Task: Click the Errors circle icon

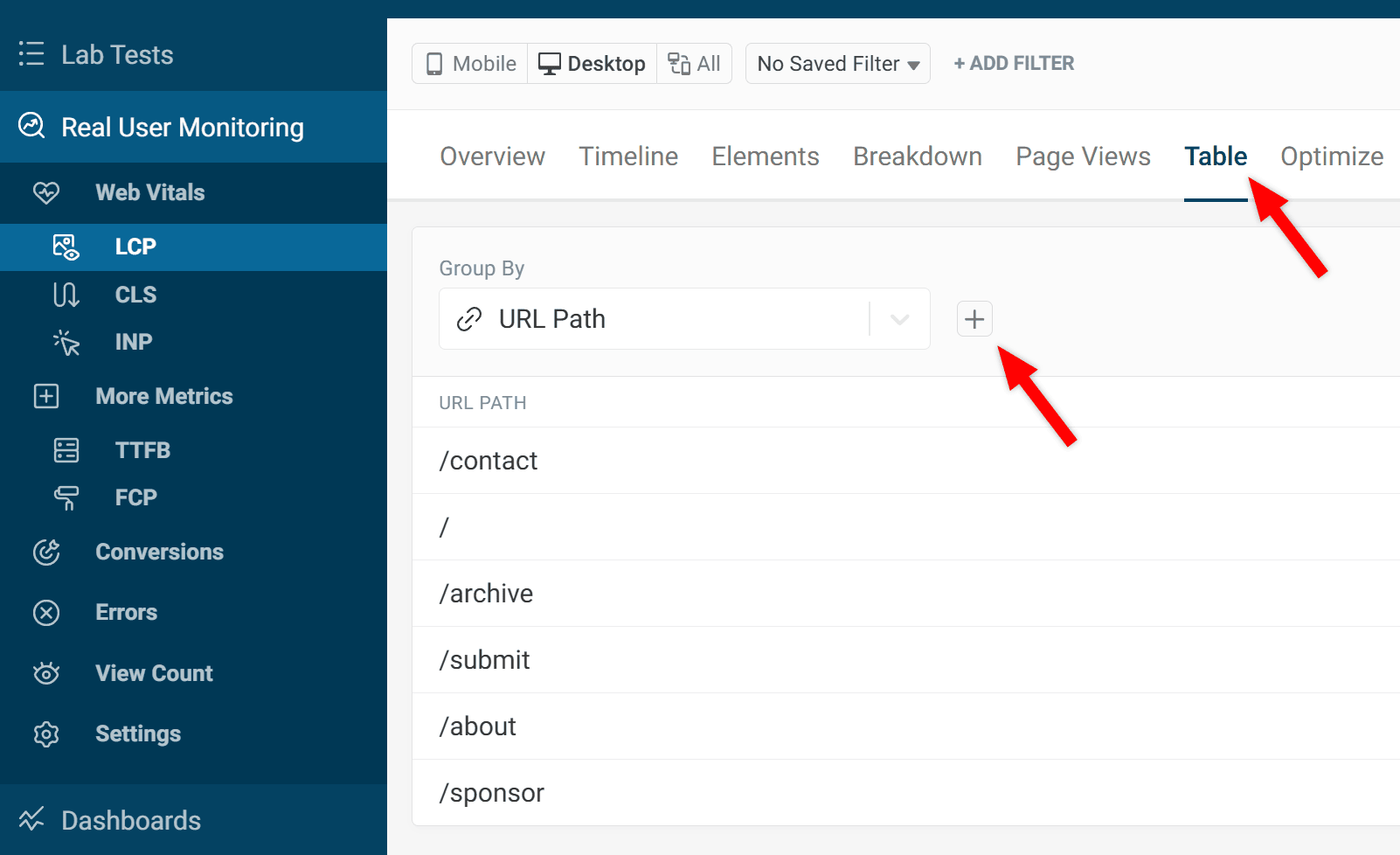Action: [46, 613]
